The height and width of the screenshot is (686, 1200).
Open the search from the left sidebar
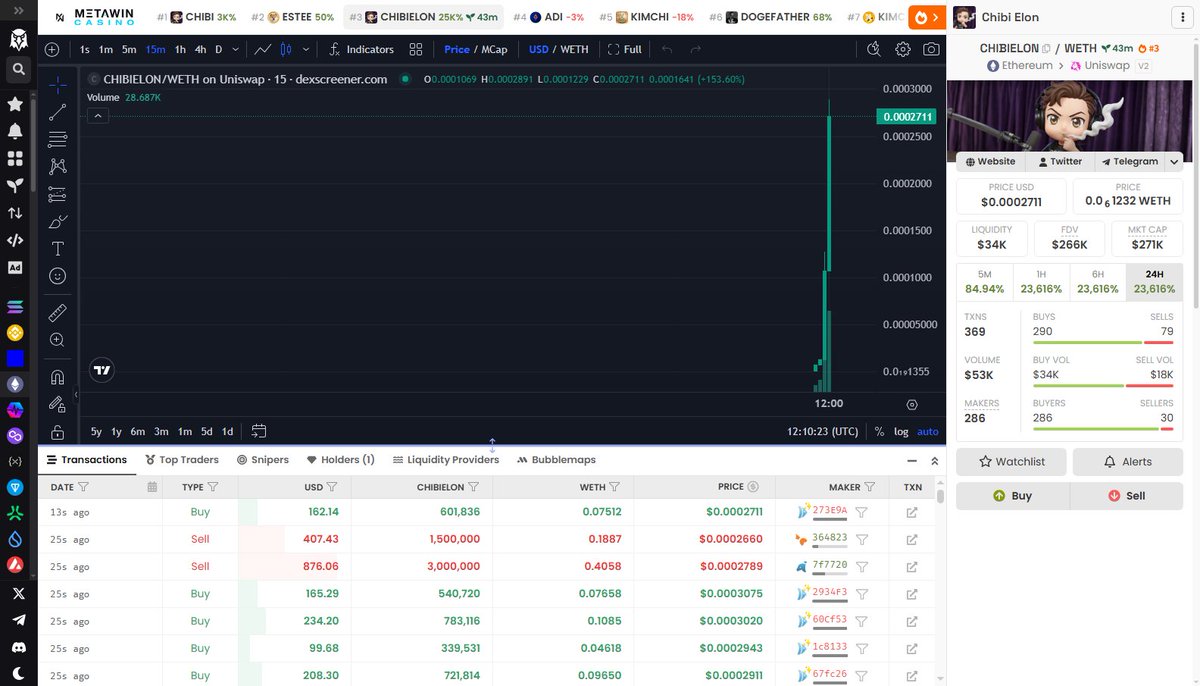[17, 69]
